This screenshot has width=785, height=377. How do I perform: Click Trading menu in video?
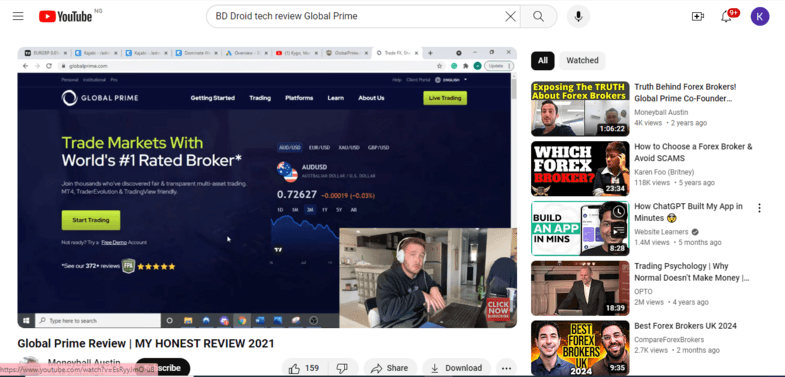tap(260, 98)
